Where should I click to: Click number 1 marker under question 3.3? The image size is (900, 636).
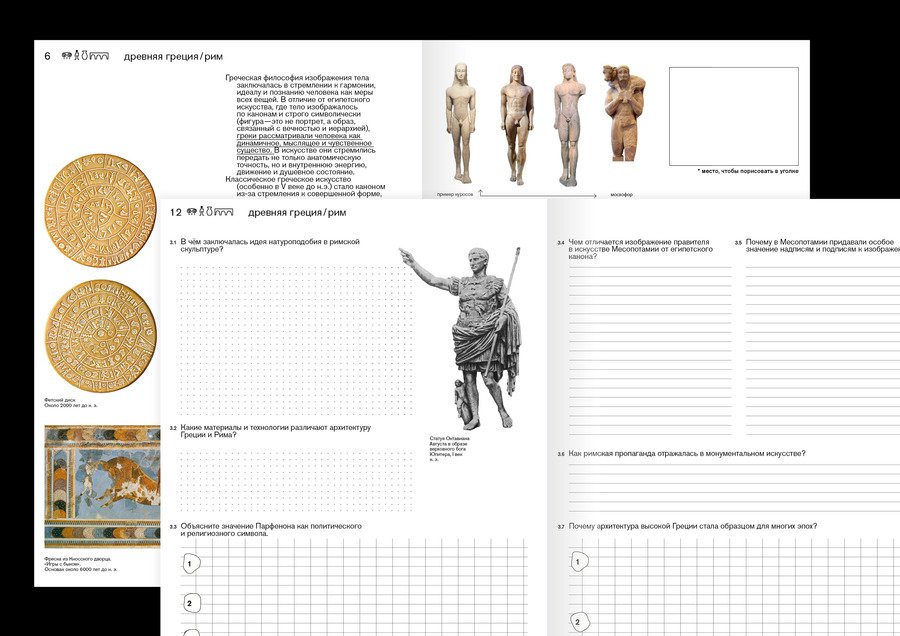(190, 564)
